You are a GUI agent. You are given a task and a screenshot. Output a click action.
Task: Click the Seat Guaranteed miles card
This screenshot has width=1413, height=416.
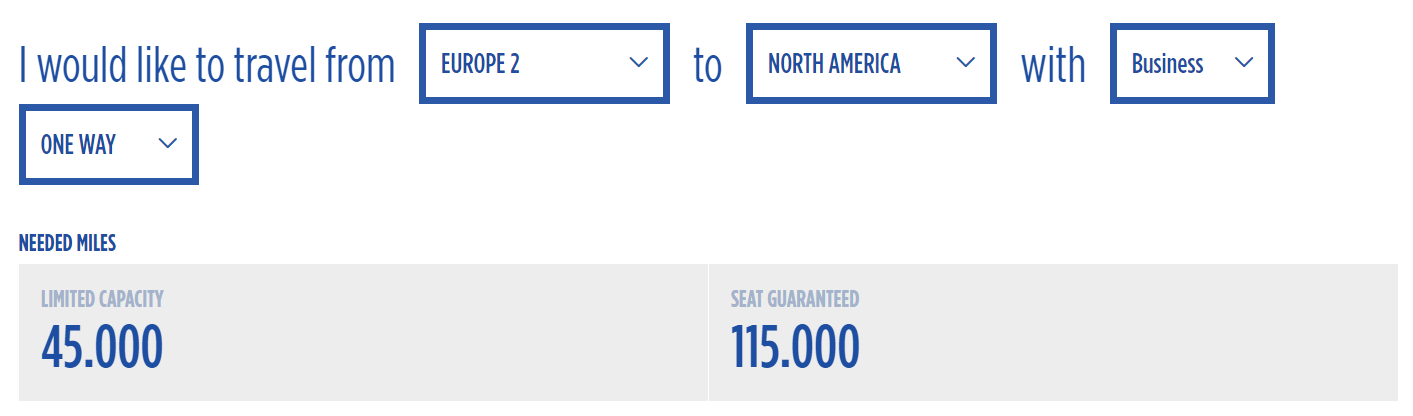[x=1052, y=332]
